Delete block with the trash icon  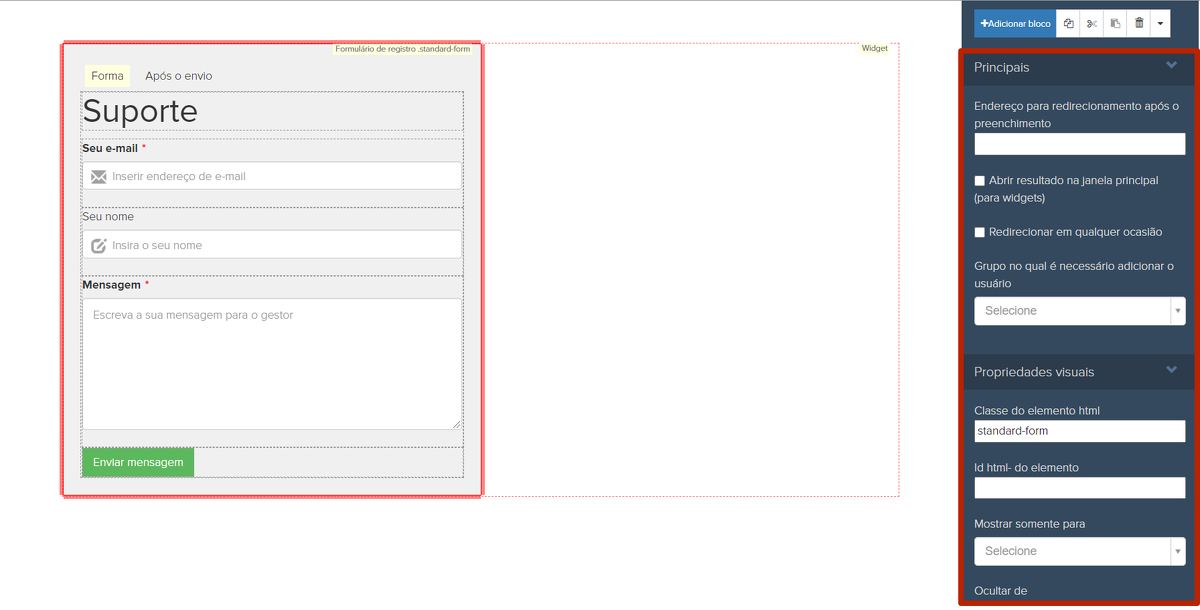pyautogui.click(x=1139, y=24)
